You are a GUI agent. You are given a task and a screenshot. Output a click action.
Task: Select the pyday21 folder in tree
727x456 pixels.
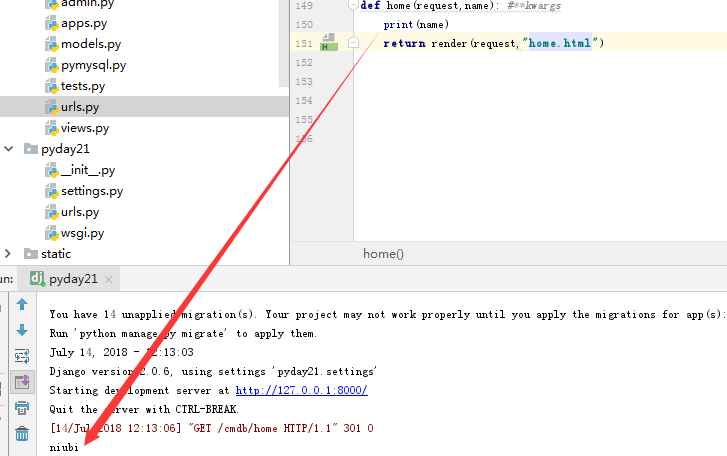click(x=65, y=149)
